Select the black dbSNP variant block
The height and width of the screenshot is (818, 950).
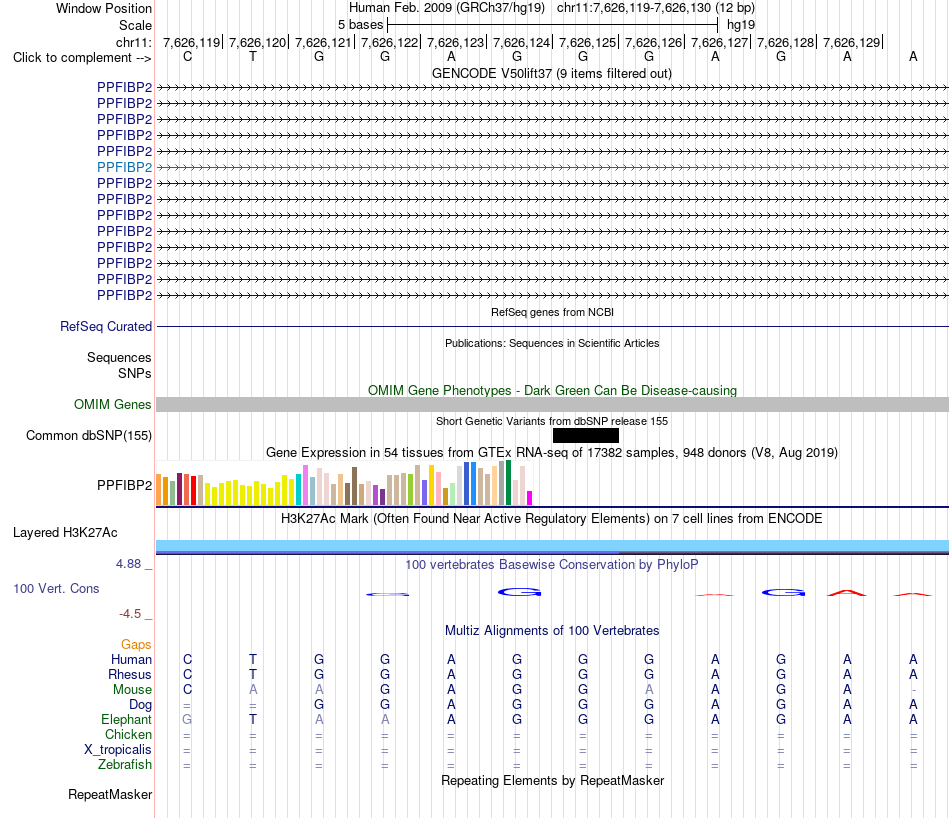(586, 436)
